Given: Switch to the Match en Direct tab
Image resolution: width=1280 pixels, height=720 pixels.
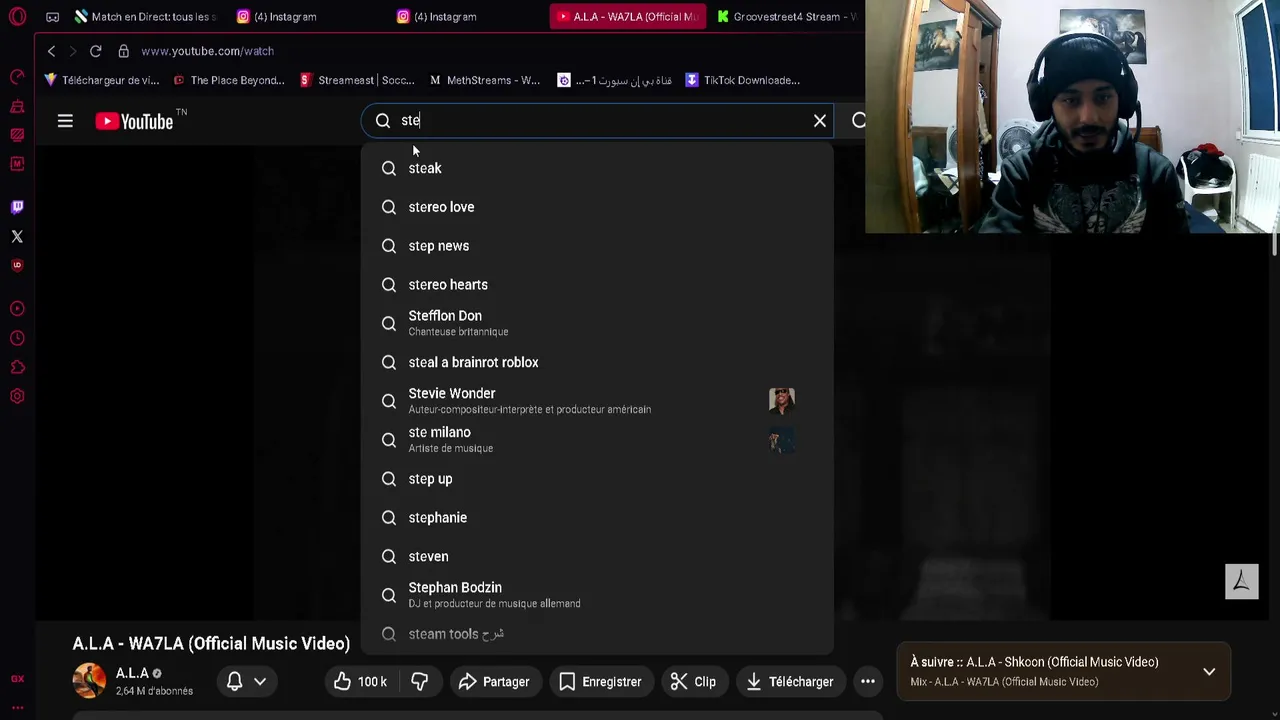Looking at the screenshot, I should (x=145, y=17).
